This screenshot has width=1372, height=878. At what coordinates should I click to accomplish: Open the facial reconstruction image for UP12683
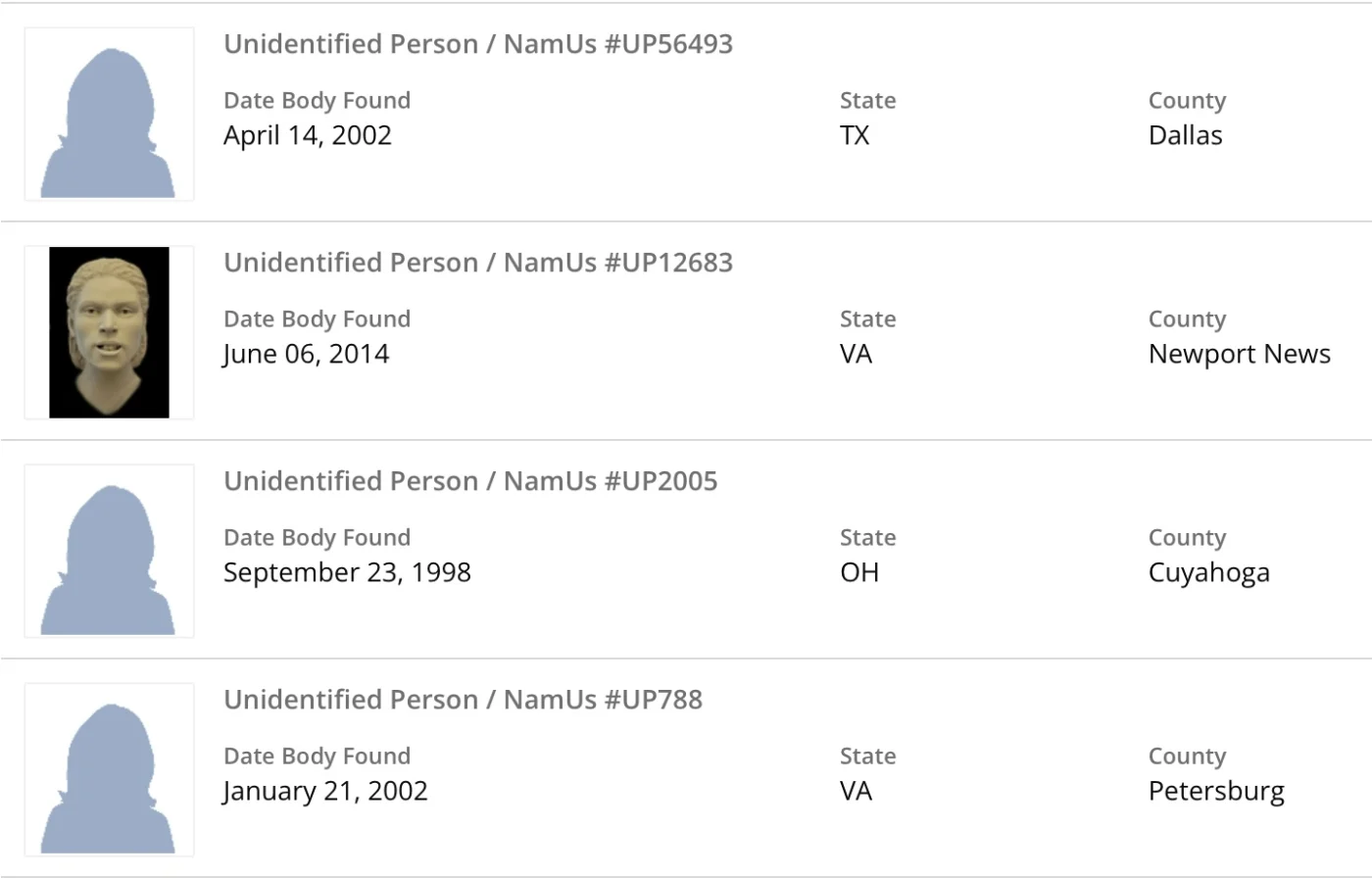coord(109,332)
